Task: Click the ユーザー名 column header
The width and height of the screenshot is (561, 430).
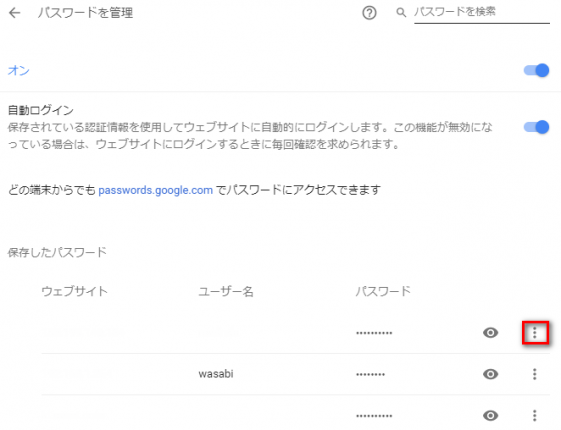Action: pyautogui.click(x=226, y=292)
